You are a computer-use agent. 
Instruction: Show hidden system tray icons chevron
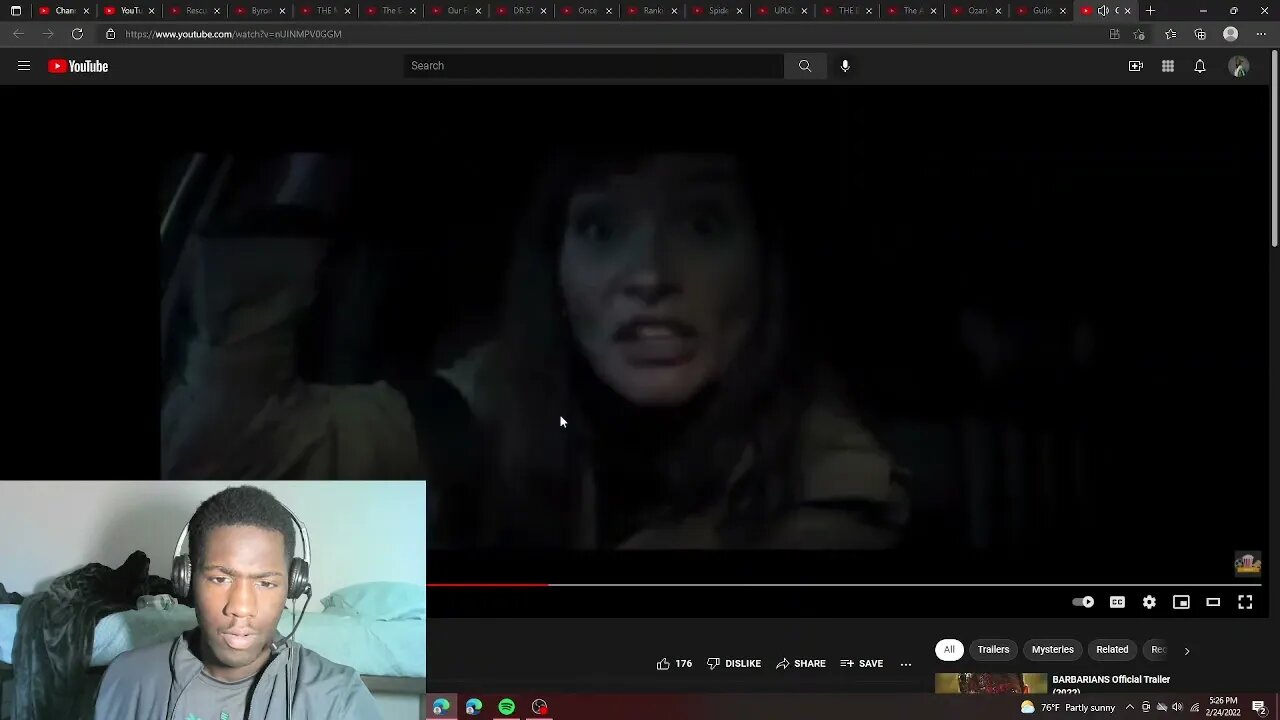coord(1130,707)
